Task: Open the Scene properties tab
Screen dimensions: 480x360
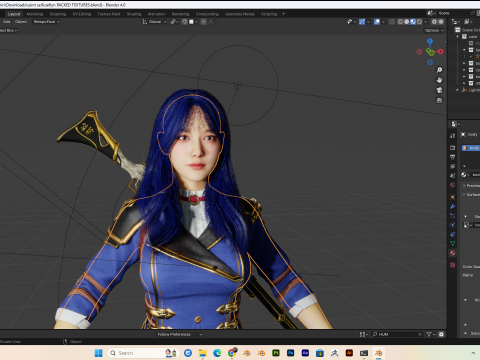Action: [453, 175]
